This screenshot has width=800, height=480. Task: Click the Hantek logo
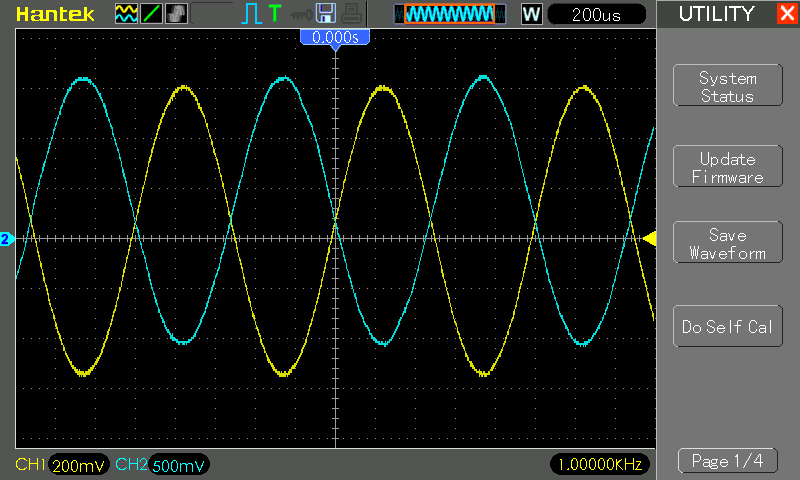(x=55, y=14)
